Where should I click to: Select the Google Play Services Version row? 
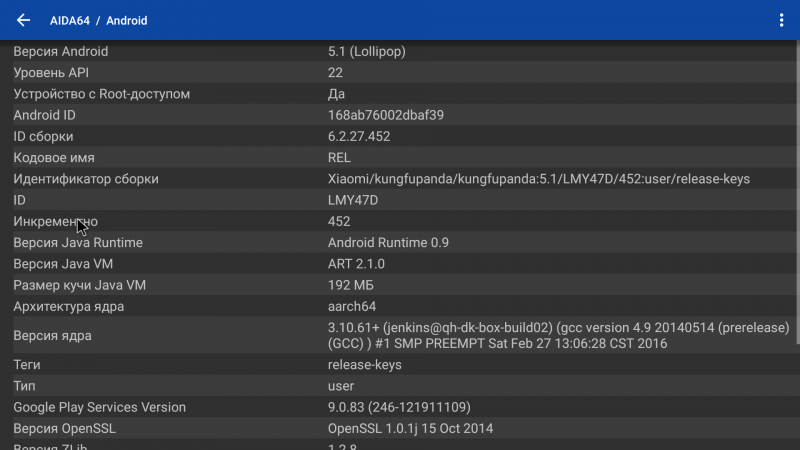(400, 407)
